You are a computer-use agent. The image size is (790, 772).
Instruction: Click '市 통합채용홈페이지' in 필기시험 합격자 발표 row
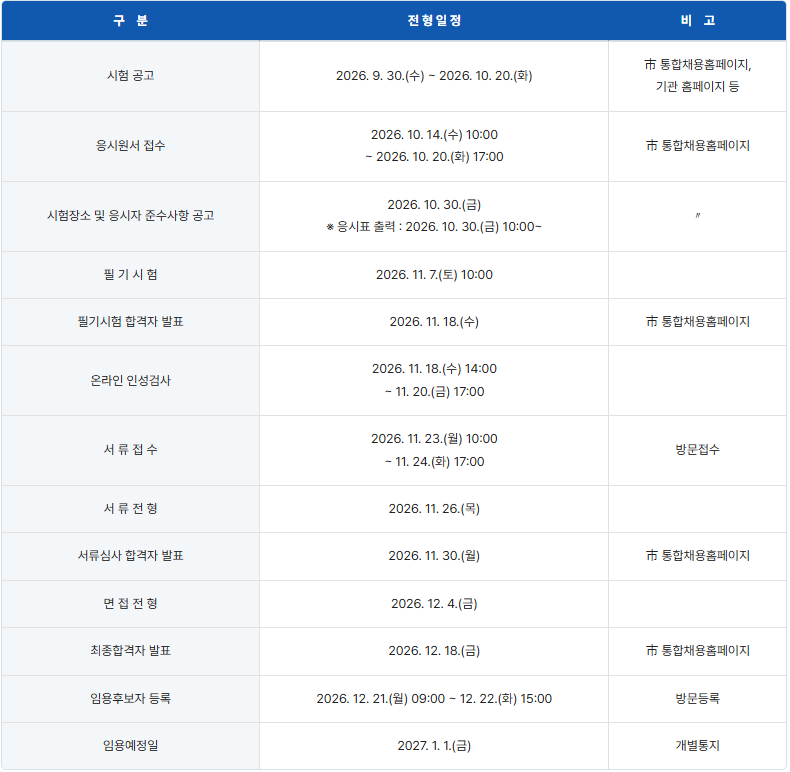point(697,321)
